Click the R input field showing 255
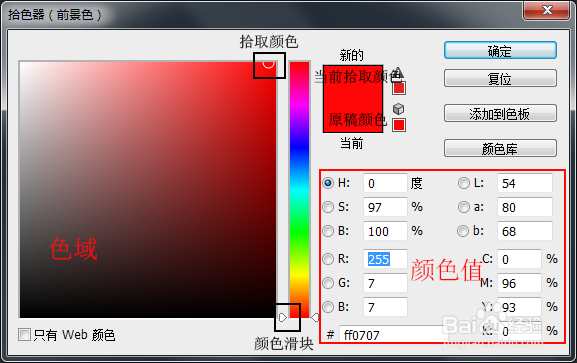Image resolution: width=577 pixels, height=363 pixels. [385, 259]
